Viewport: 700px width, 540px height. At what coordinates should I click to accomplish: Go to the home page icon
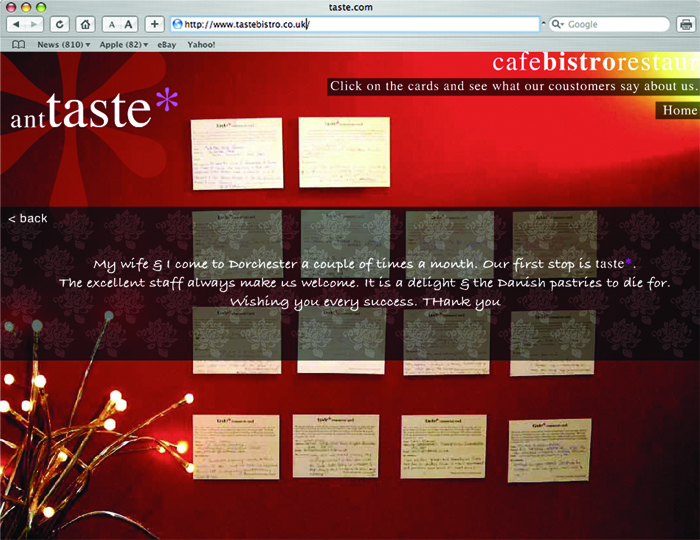point(85,24)
